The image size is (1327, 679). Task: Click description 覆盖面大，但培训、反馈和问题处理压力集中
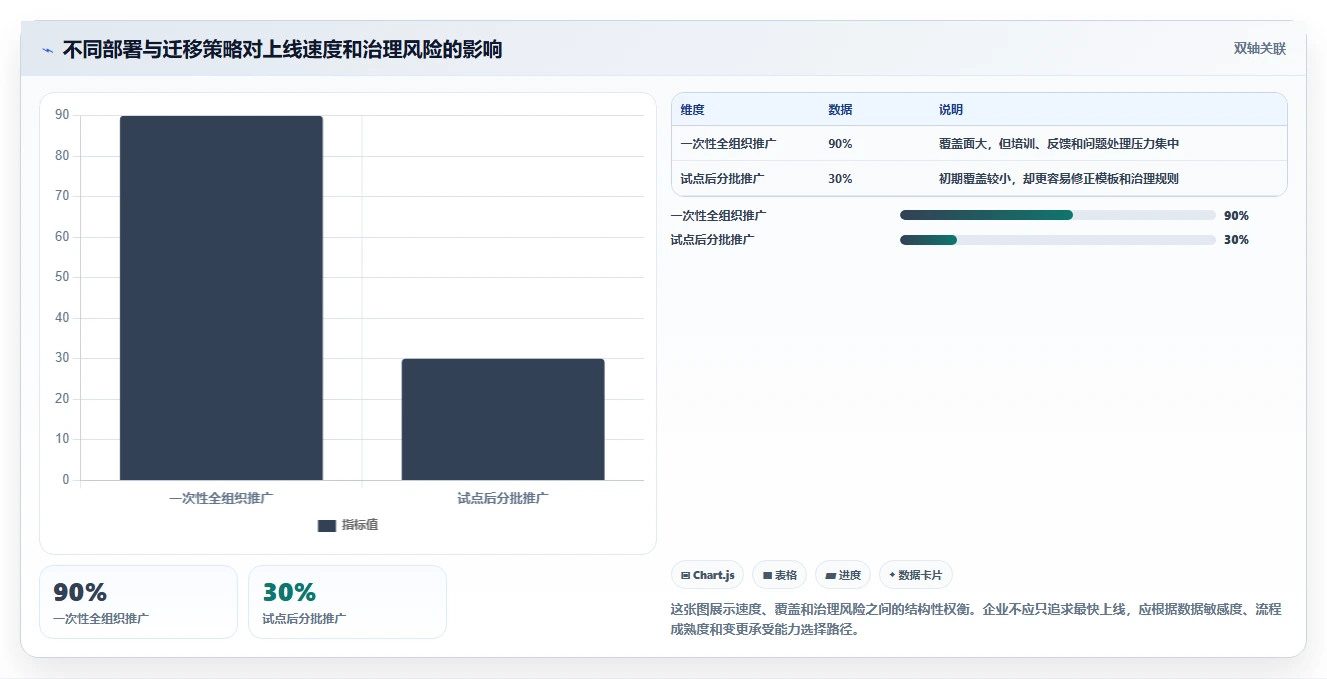(x=1059, y=144)
